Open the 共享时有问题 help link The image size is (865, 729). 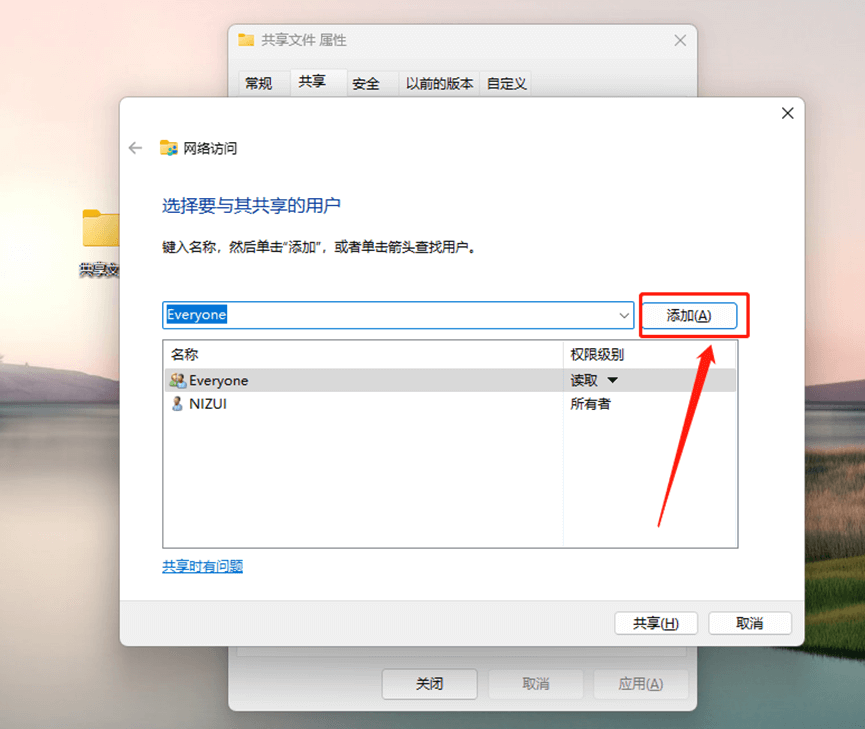point(201,566)
